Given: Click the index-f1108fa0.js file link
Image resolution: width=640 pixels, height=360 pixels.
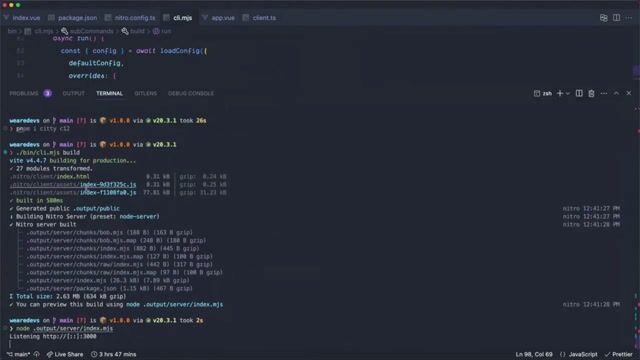Looking at the screenshot, I should 108,192.
